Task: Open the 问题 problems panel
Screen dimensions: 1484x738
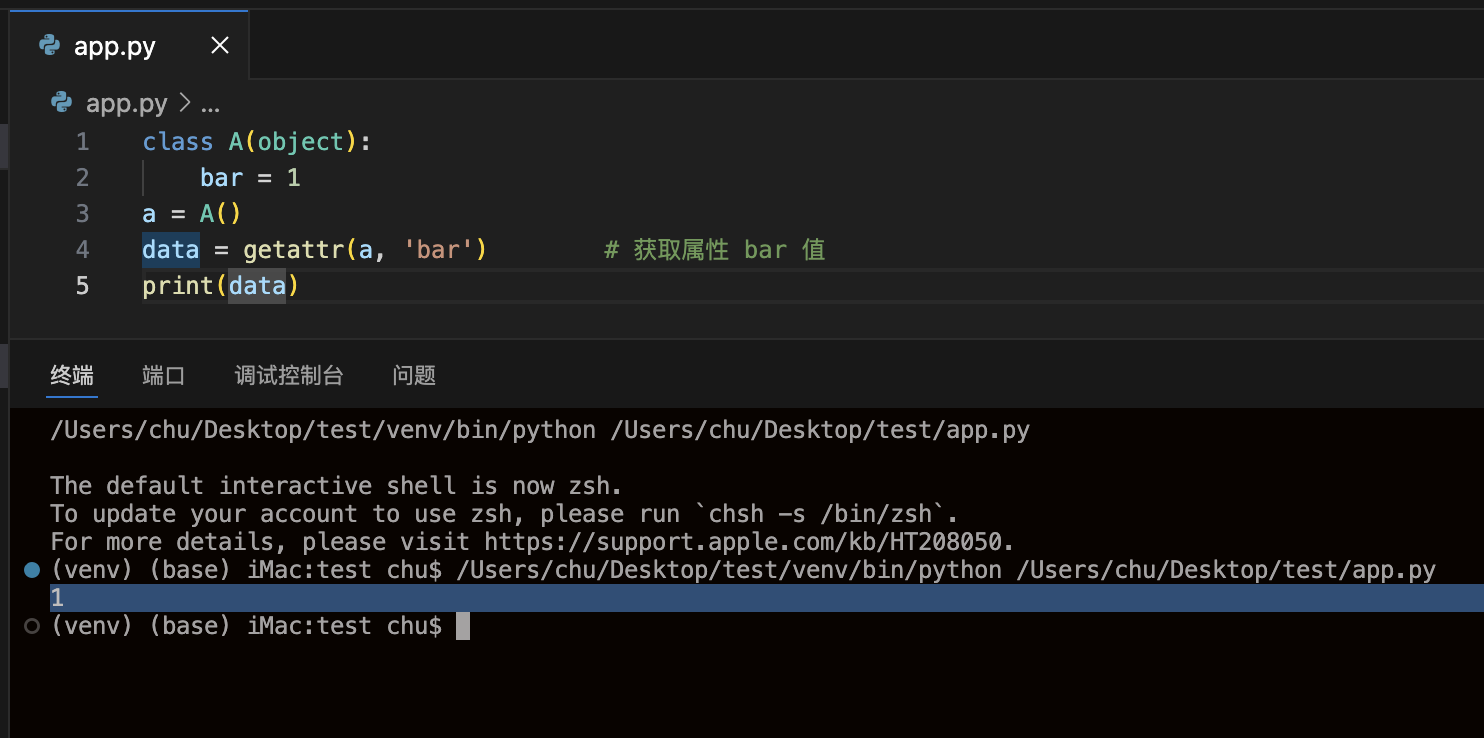Action: pos(413,374)
